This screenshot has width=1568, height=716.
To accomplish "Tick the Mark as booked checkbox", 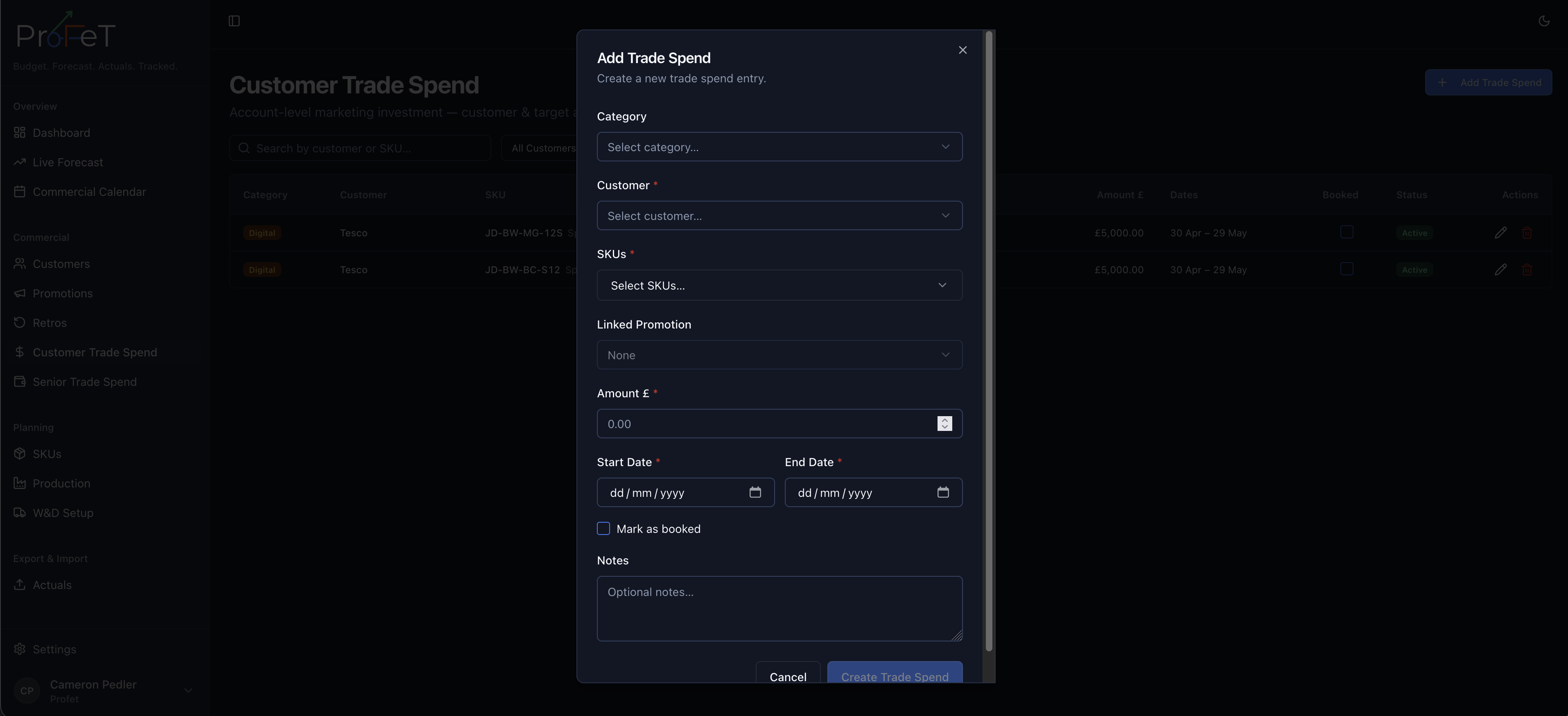I will (603, 528).
